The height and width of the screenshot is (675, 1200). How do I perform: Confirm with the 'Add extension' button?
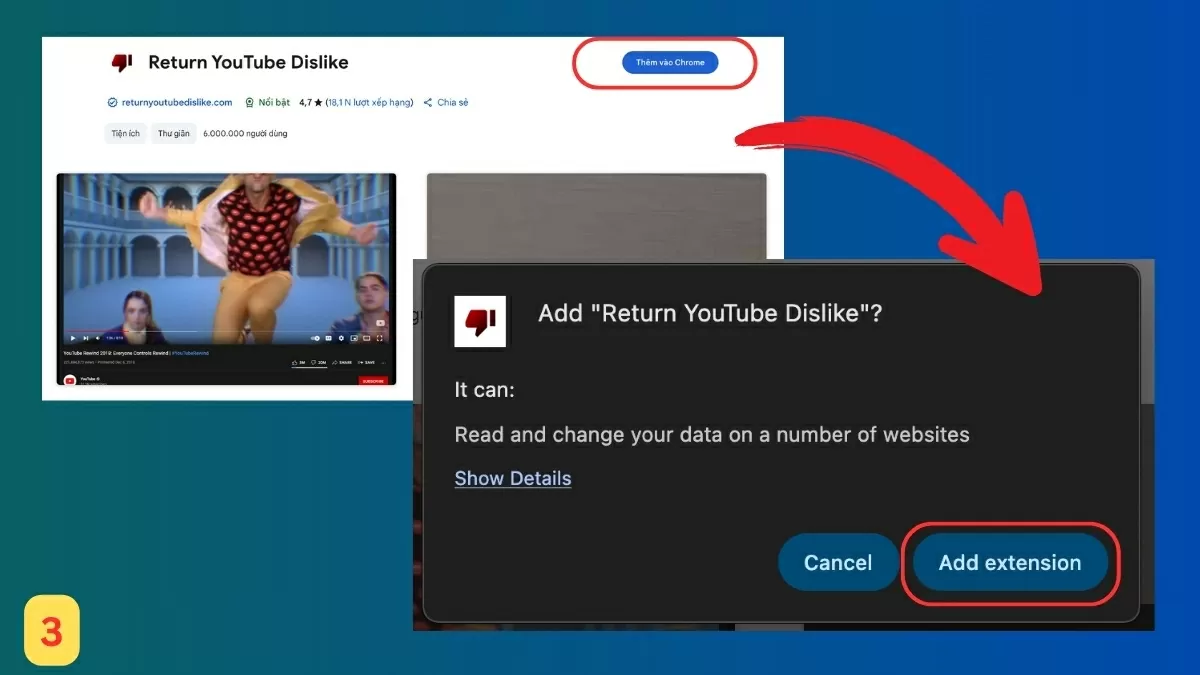[1010, 562]
